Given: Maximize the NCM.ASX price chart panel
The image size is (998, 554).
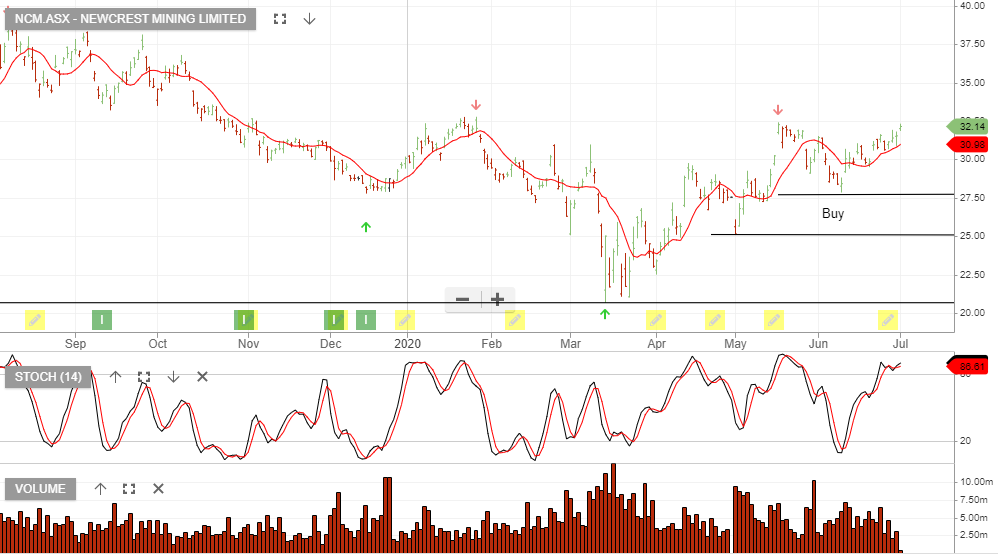Looking at the screenshot, I should point(280,19).
